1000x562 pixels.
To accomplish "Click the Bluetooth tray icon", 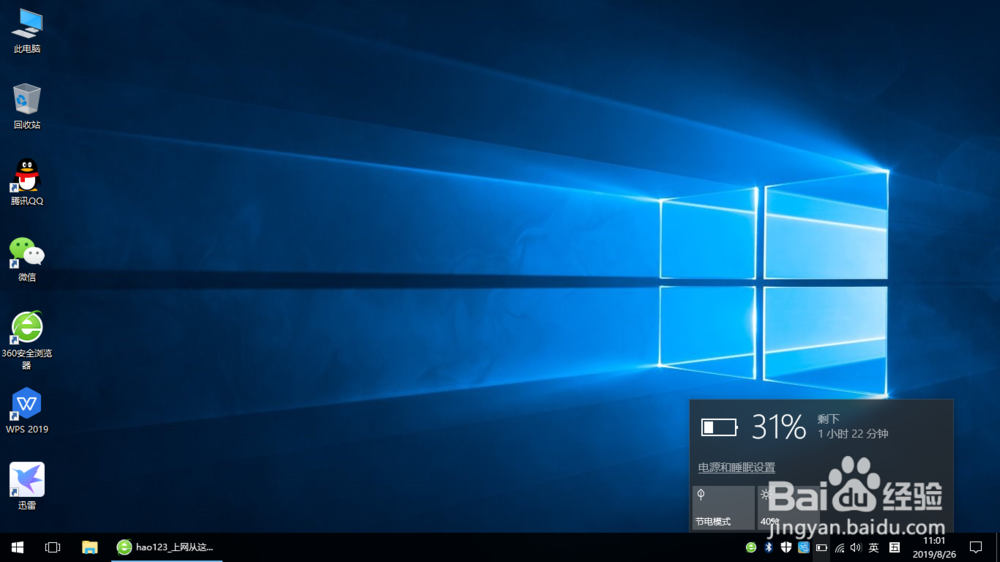I will pyautogui.click(x=768, y=547).
